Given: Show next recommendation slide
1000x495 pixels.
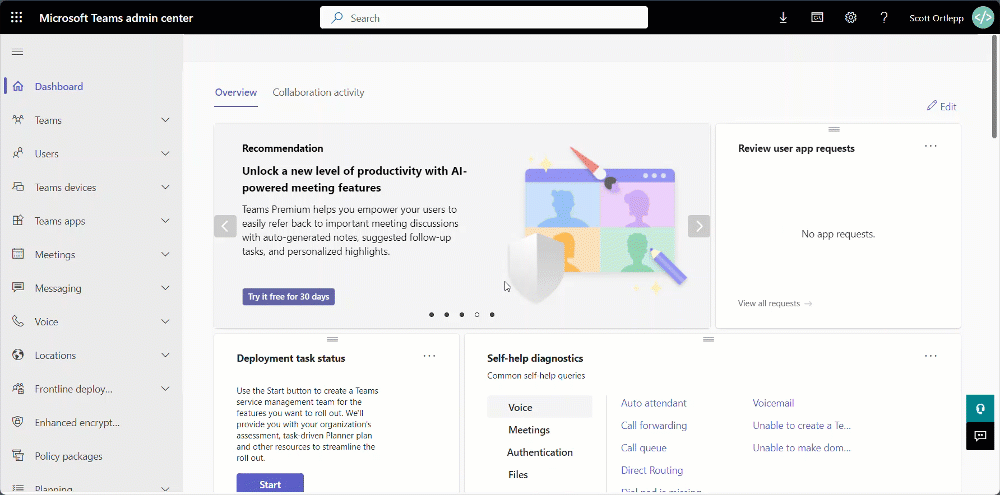Looking at the screenshot, I should click(x=699, y=226).
